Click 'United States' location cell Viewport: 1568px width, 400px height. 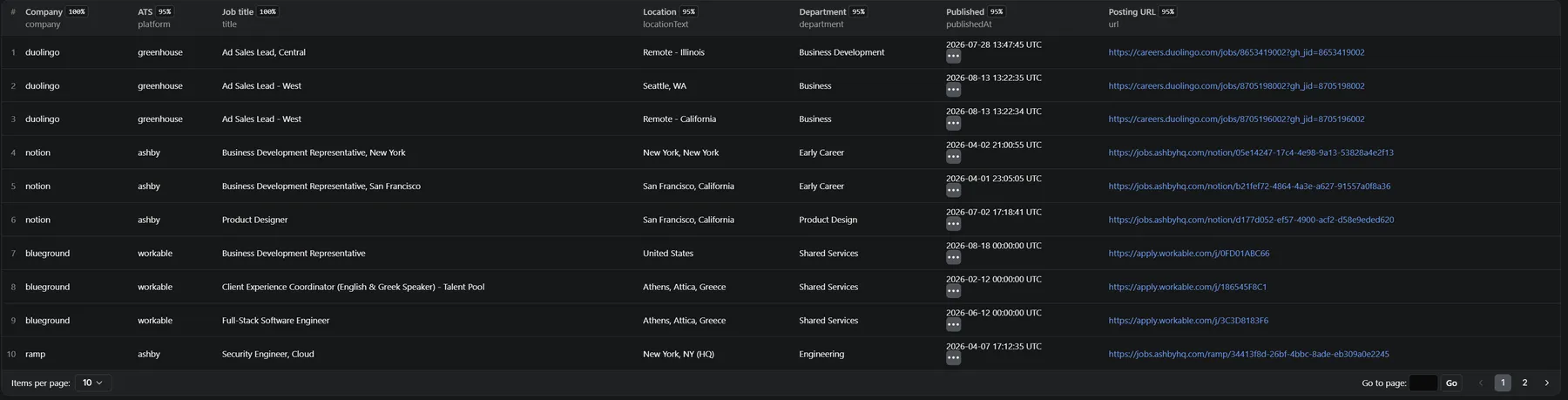coord(668,254)
